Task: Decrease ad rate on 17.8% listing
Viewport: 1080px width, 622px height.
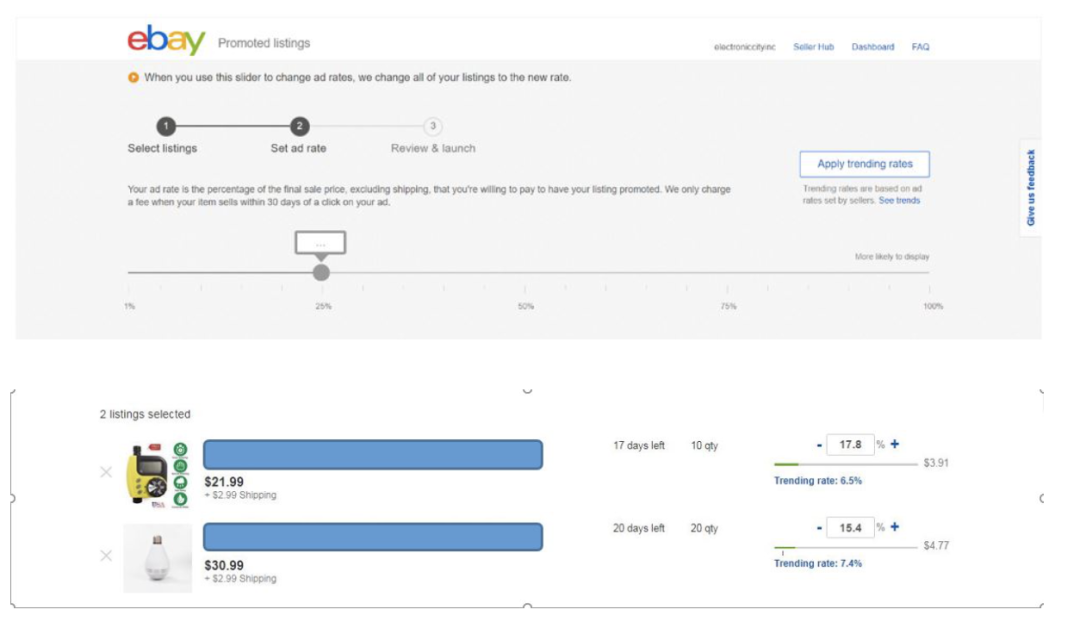Action: click(819, 445)
